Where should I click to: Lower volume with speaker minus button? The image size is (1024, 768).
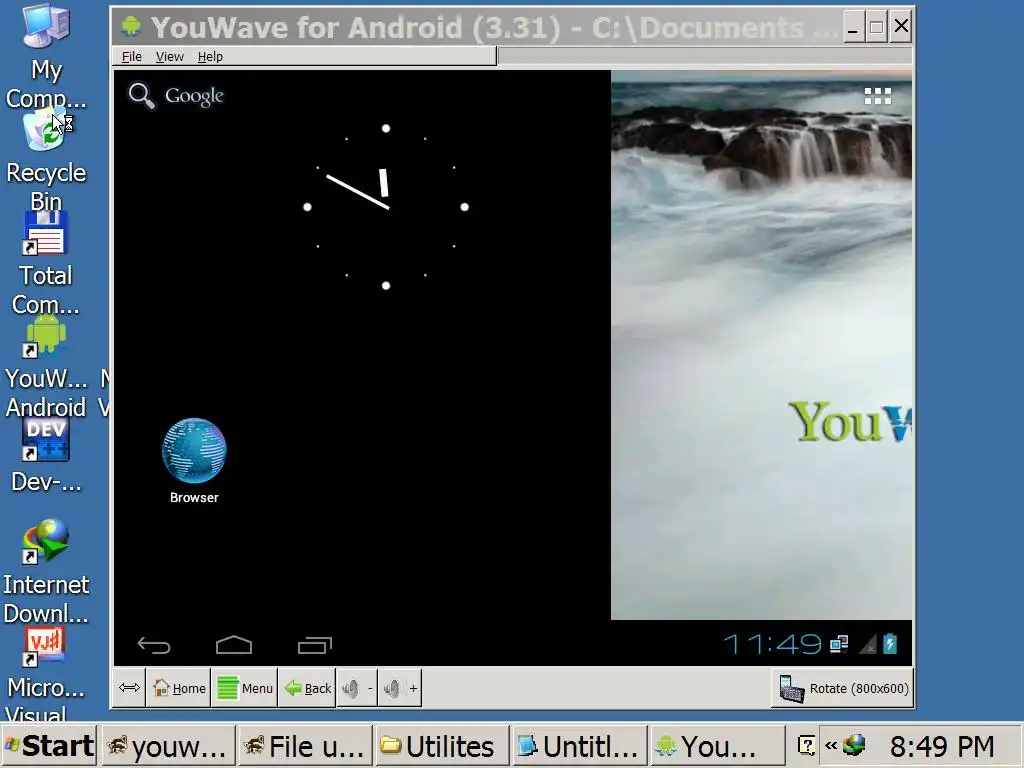coord(357,688)
